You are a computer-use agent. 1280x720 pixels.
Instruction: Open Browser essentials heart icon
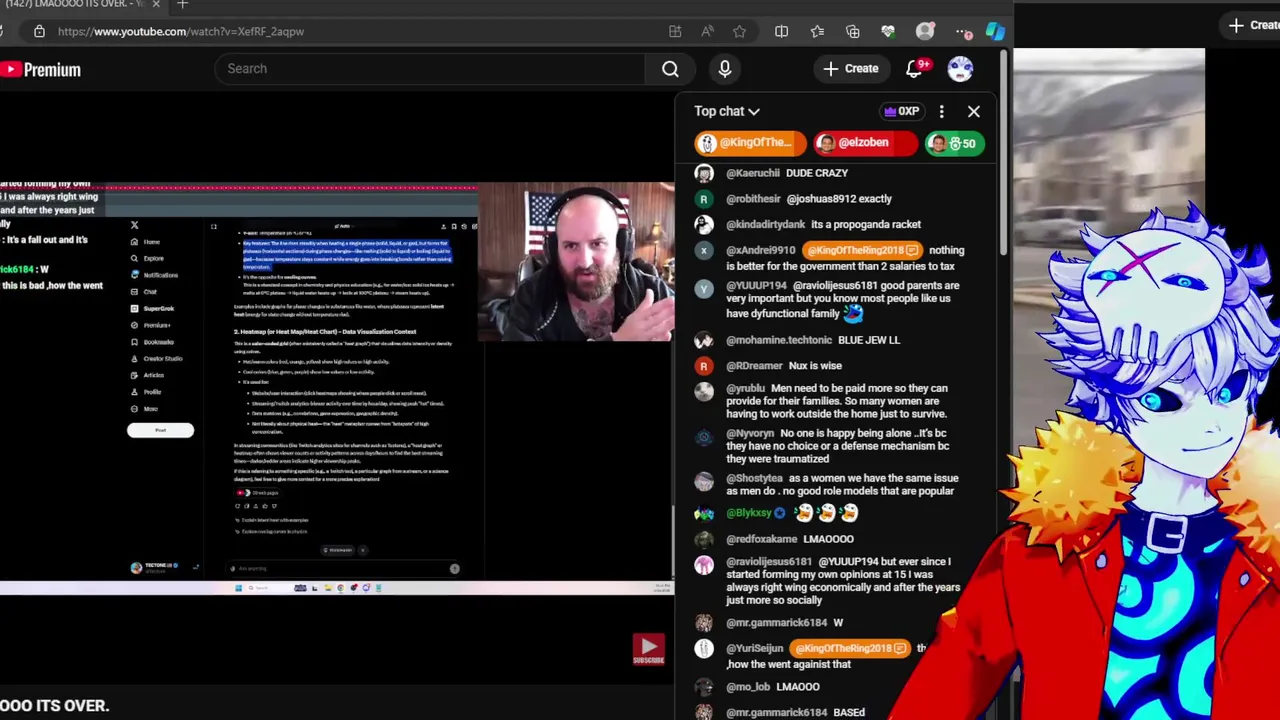point(888,31)
